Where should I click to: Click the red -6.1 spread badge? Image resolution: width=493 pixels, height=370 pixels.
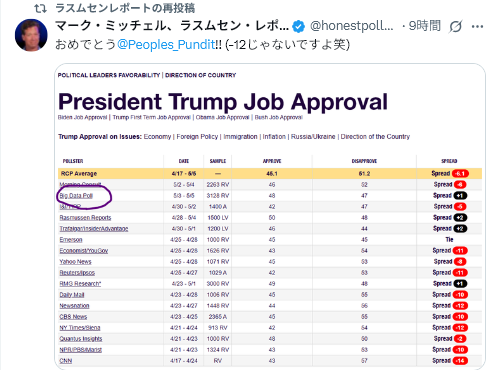460,174
